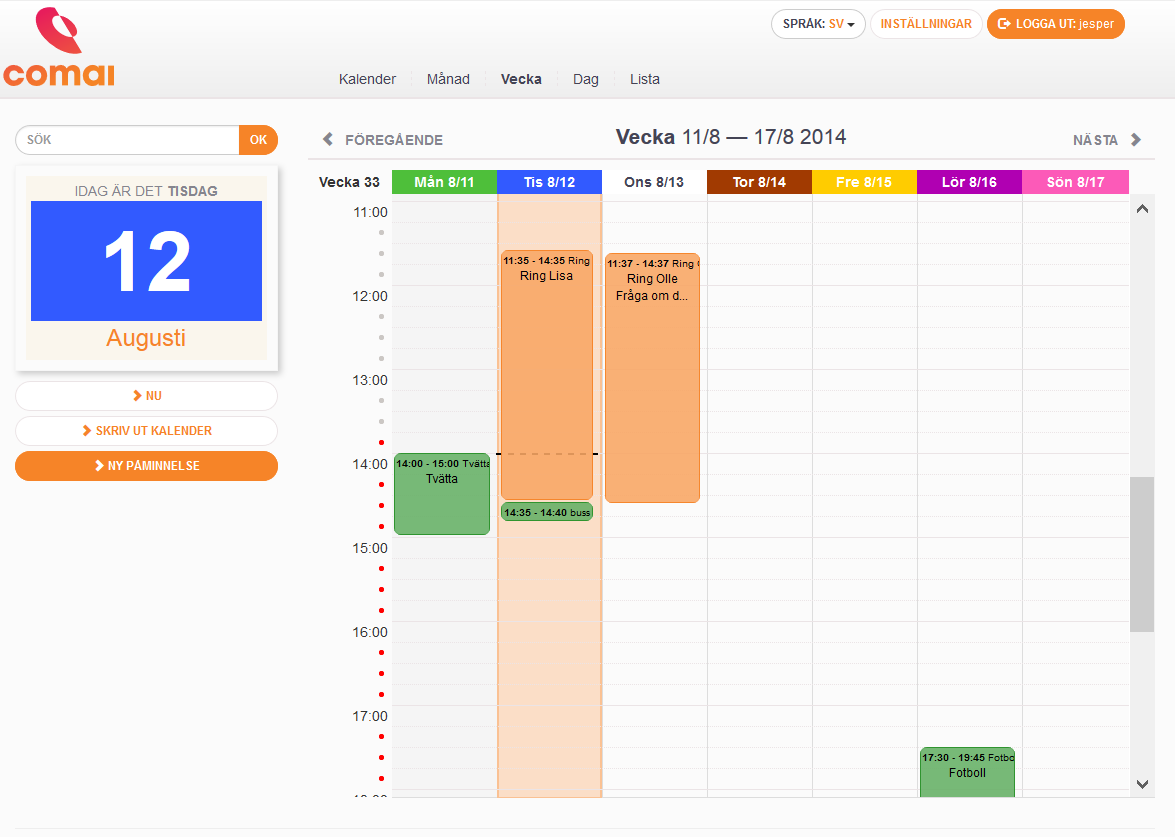Open the 14:35 - 14:40 buss event

tap(546, 513)
